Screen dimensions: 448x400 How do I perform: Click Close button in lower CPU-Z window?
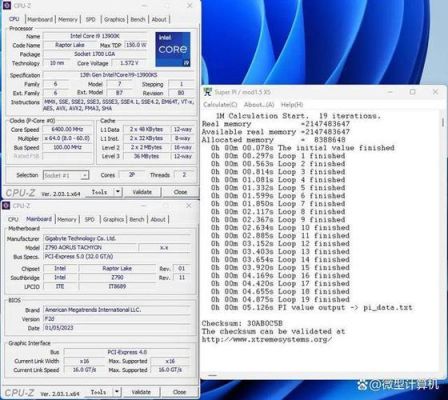click(x=179, y=392)
